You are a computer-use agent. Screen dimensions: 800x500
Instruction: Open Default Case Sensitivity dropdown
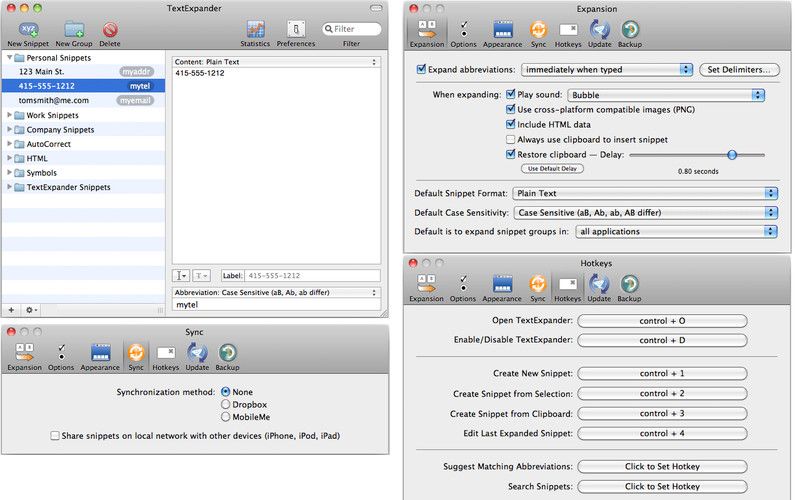click(x=645, y=213)
